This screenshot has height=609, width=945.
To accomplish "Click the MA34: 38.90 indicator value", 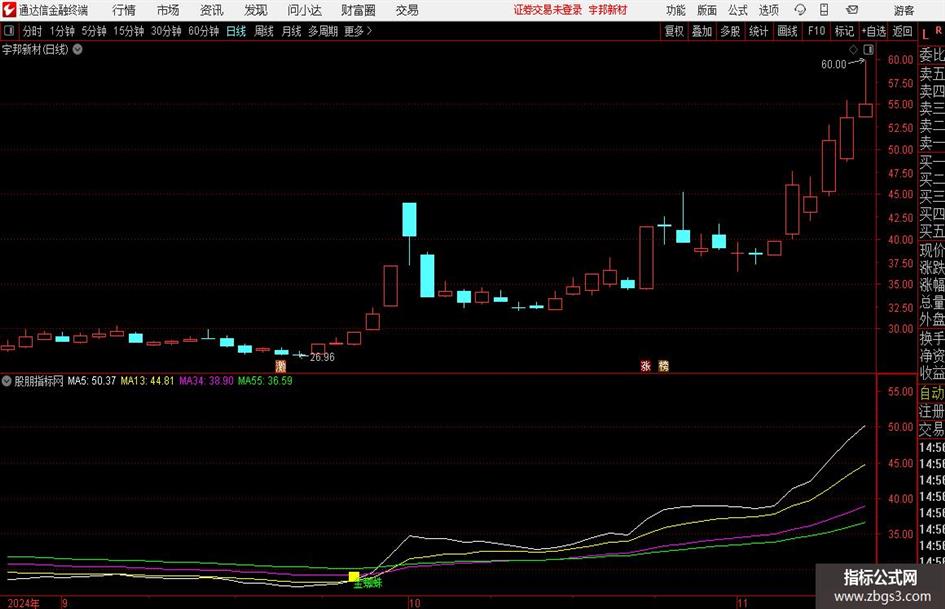I will click(x=206, y=380).
